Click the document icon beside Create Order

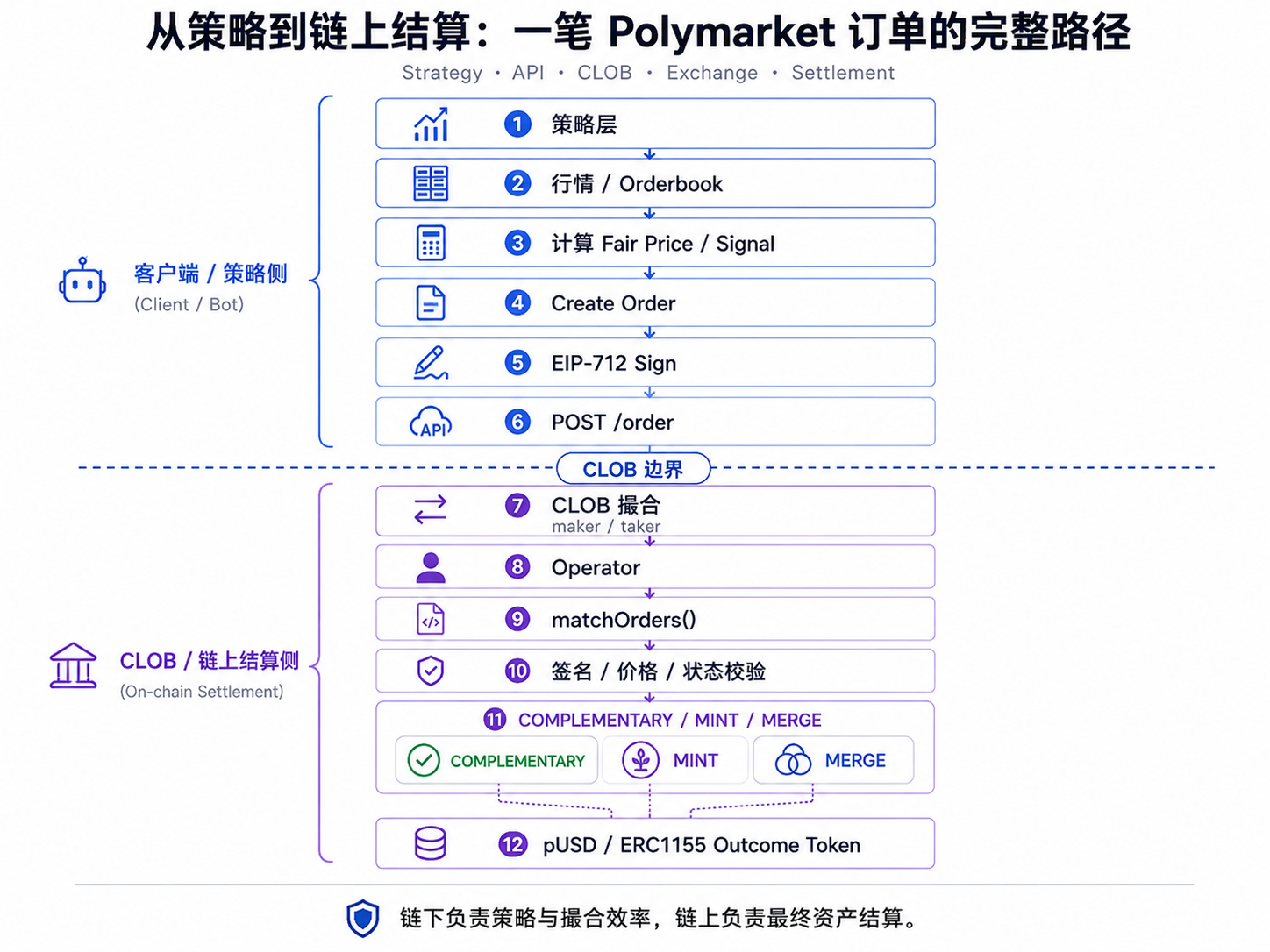[x=431, y=302]
